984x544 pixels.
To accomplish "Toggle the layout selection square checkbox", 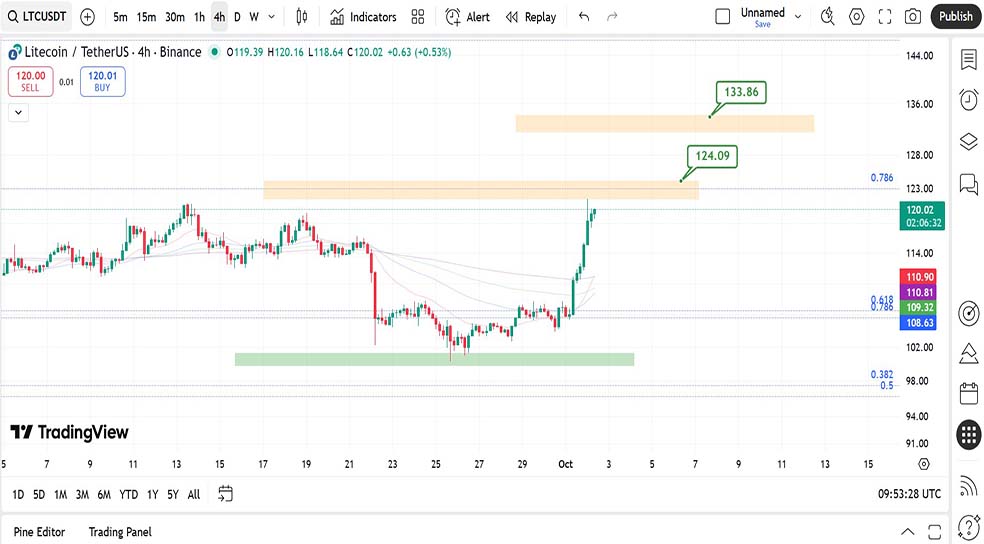I will [723, 16].
